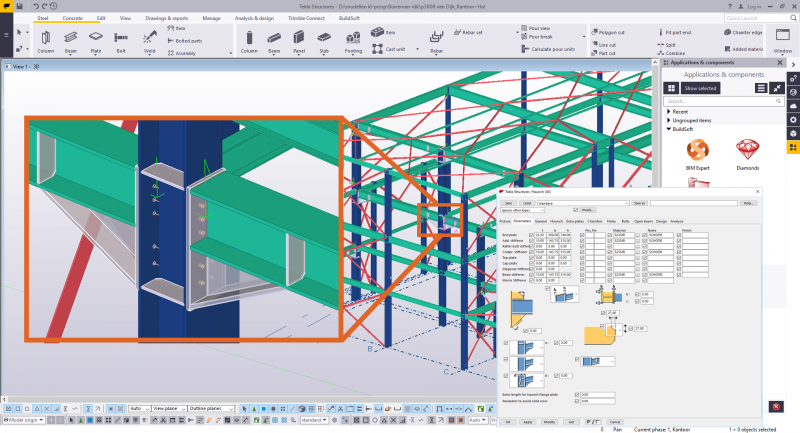Toggle the parameter to avoid solid error checkbox
Image resolution: width=800 pixels, height=433 pixels.
click(x=577, y=401)
